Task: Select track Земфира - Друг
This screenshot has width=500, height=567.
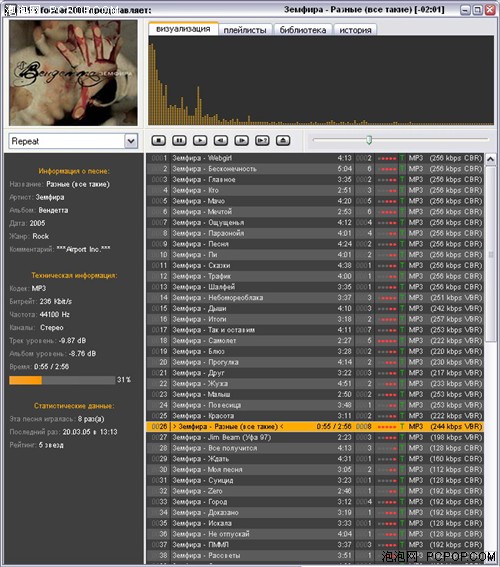Action: (315, 373)
